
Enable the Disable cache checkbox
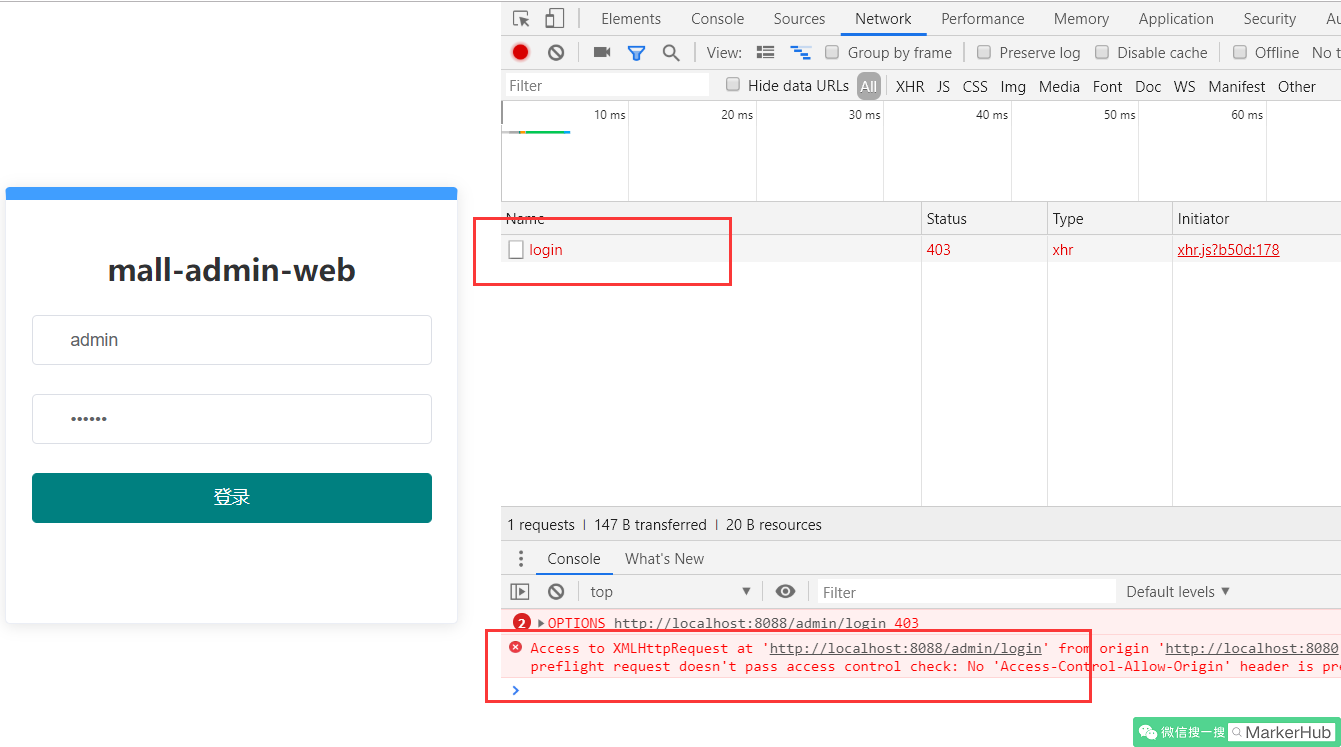(x=1103, y=52)
